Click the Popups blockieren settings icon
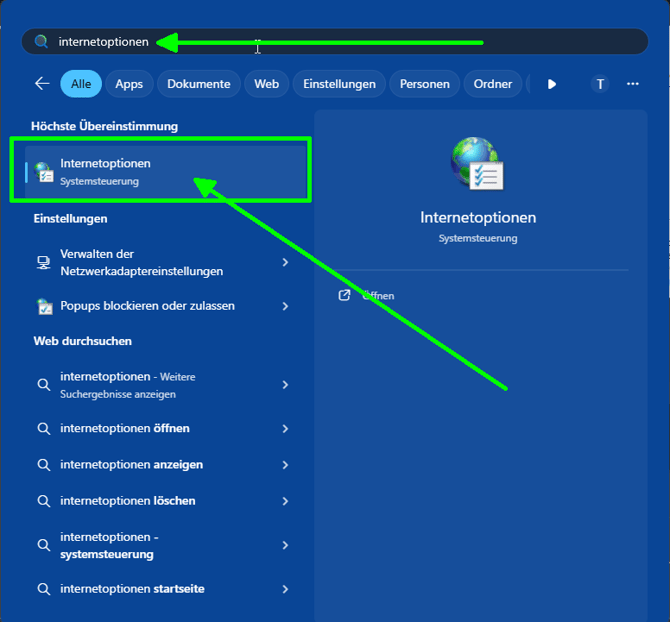The image size is (670, 622). click(44, 306)
